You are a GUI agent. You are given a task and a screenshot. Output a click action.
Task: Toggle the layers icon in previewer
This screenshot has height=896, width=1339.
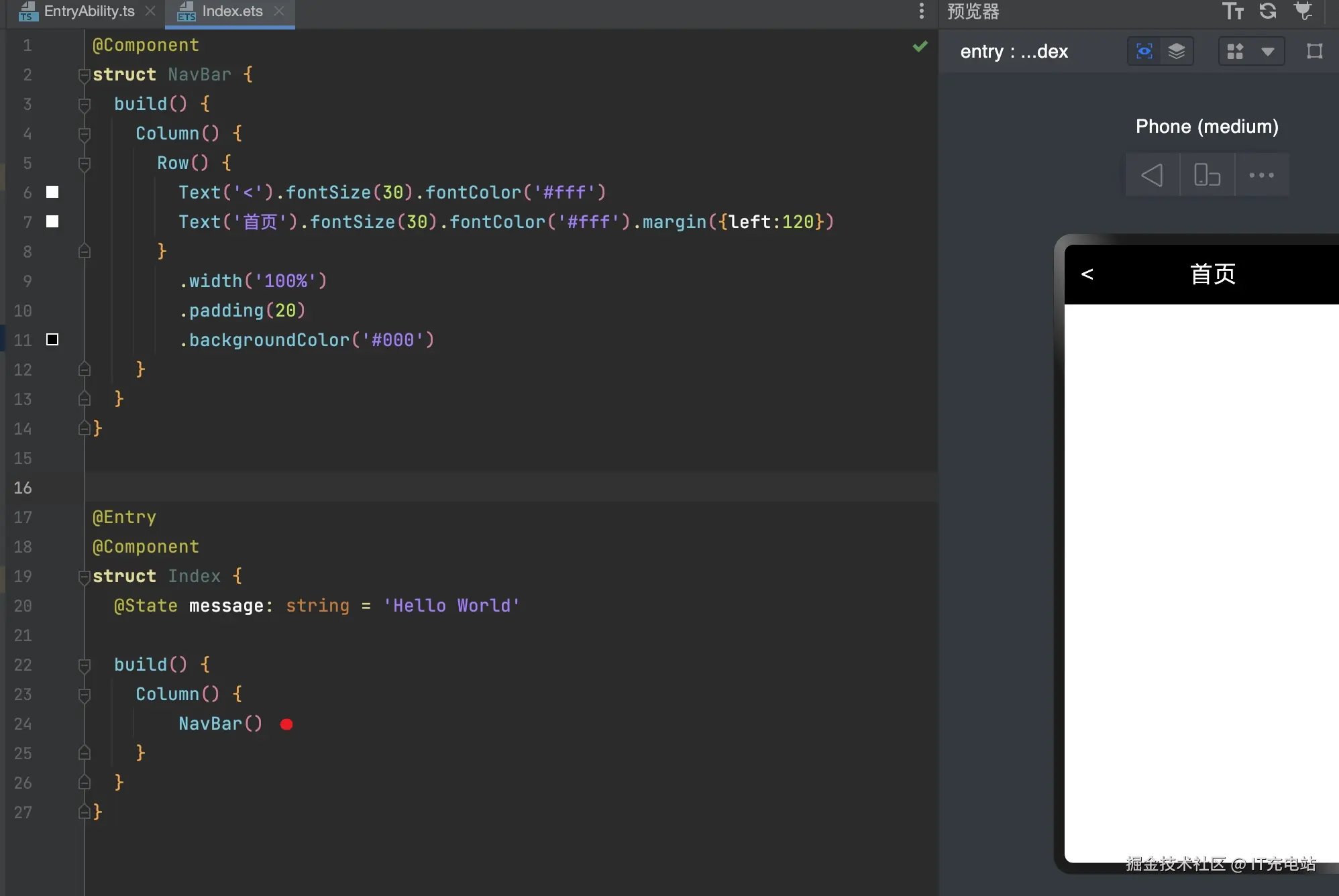click(1177, 51)
